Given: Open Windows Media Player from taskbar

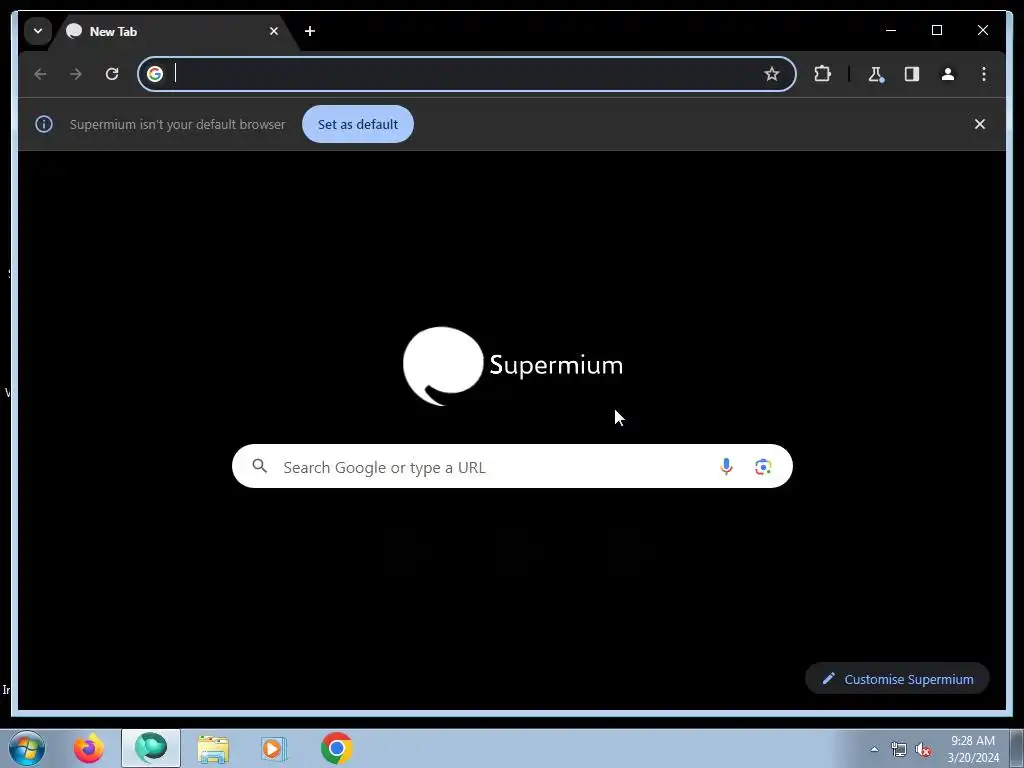Looking at the screenshot, I should (274, 748).
